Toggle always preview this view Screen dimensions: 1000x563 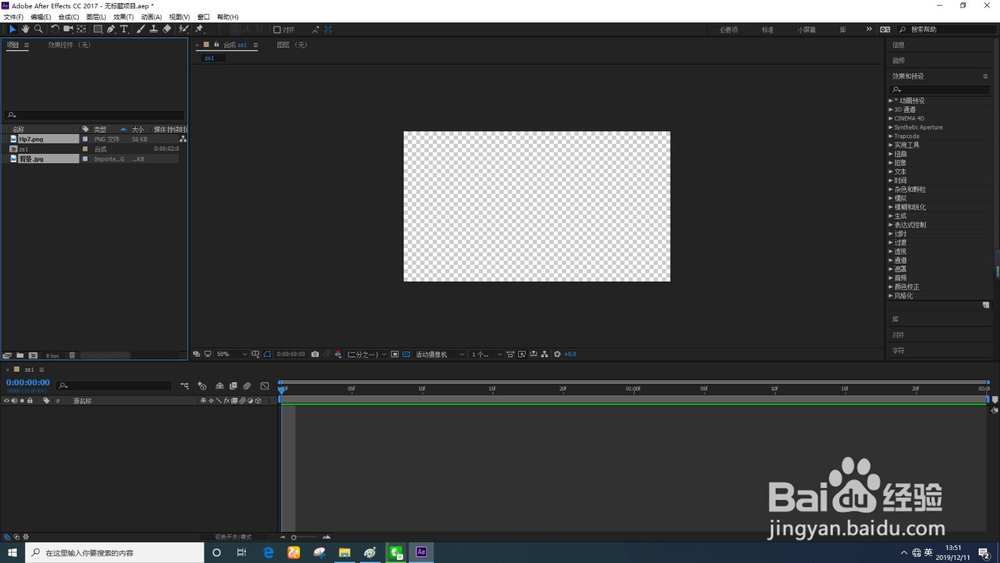pyautogui.click(x=196, y=355)
